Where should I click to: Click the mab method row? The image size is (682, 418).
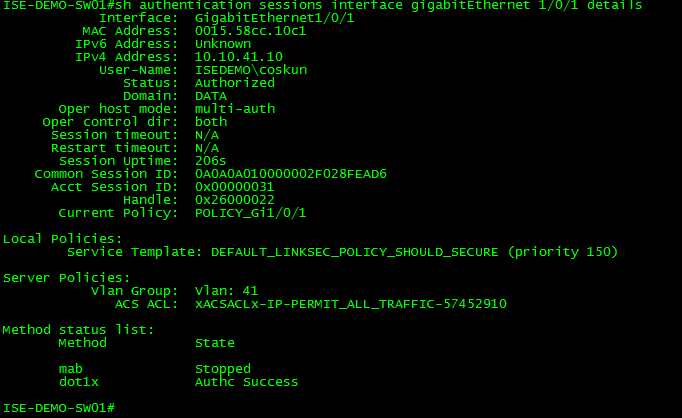155,369
